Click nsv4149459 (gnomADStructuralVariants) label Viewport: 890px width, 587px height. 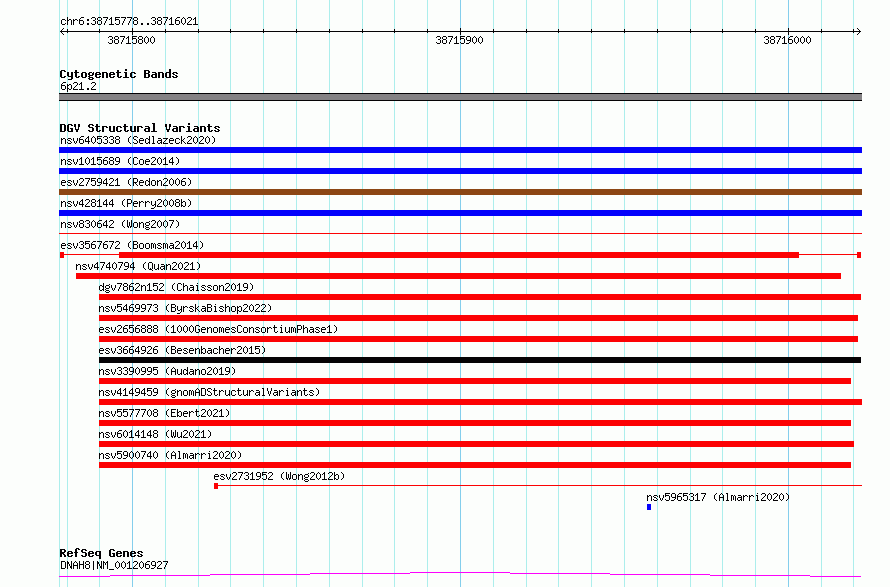click(x=209, y=392)
